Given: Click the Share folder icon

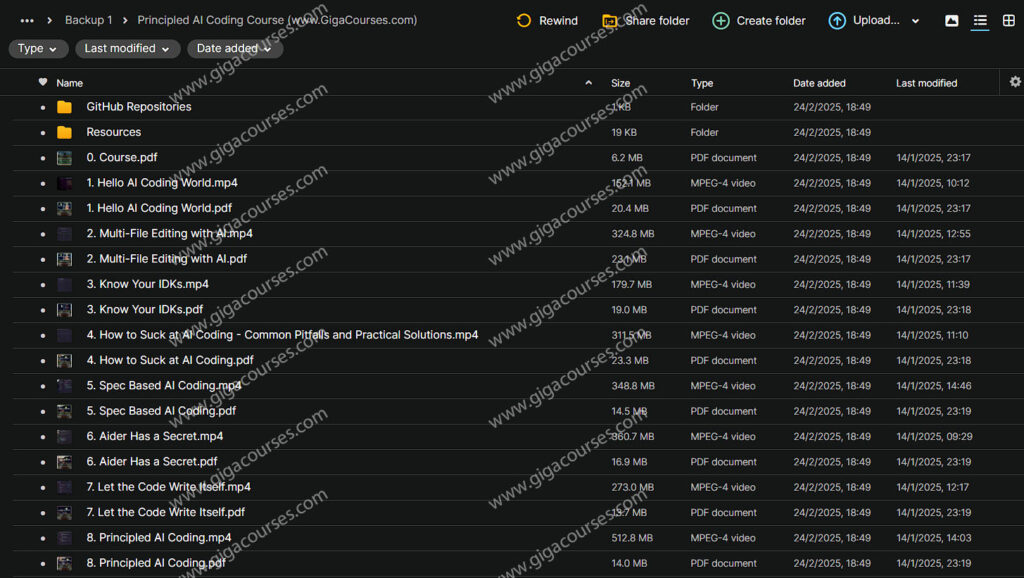Looking at the screenshot, I should 610,21.
